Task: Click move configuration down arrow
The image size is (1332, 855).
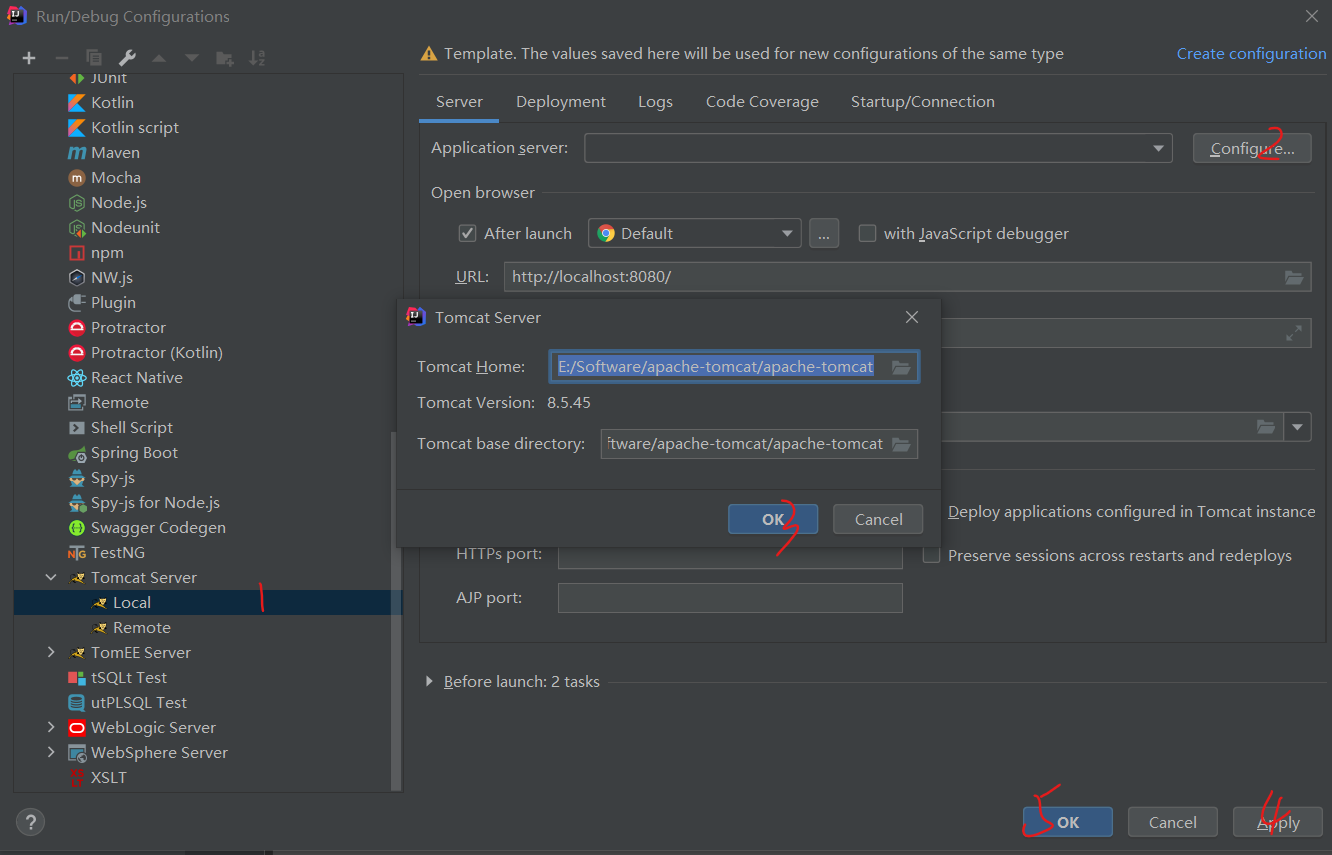Action: tap(192, 58)
